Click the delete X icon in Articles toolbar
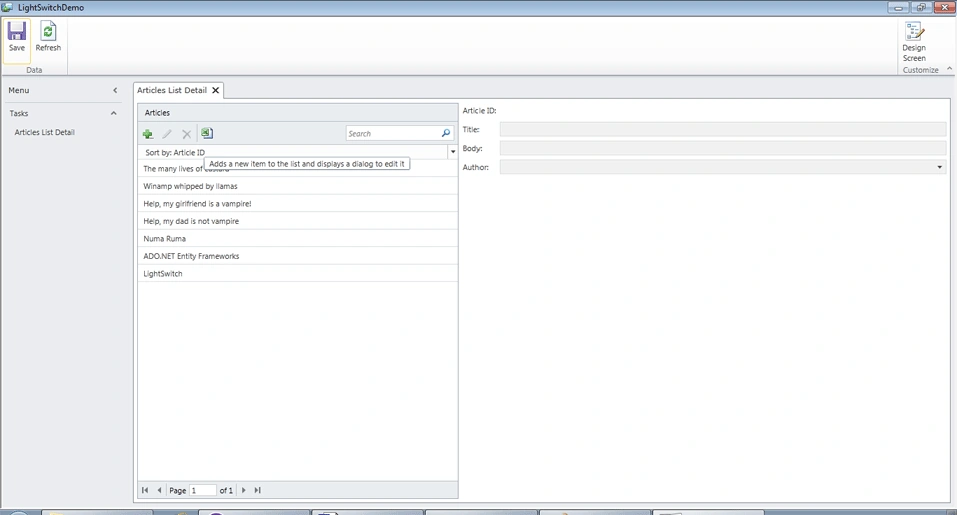This screenshot has width=957, height=515. pyautogui.click(x=187, y=134)
